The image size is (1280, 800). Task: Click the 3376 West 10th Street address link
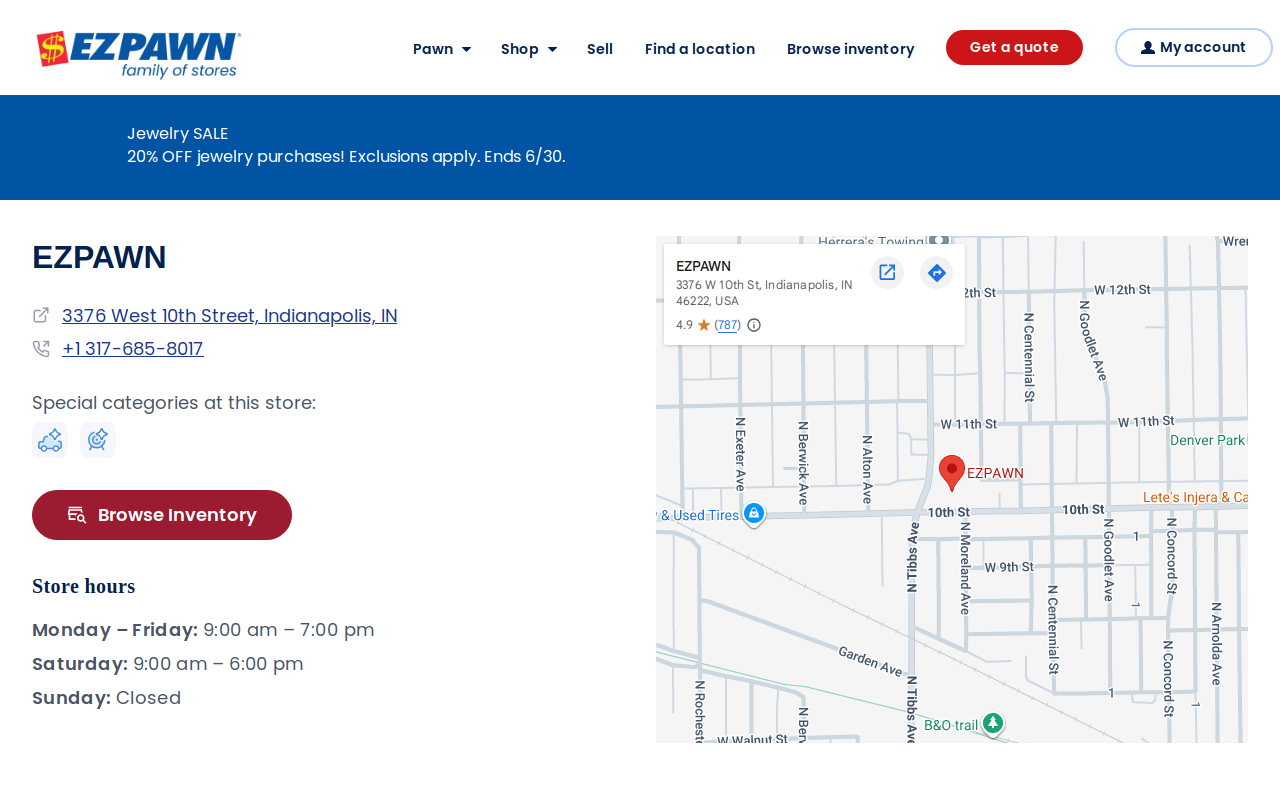pos(230,315)
